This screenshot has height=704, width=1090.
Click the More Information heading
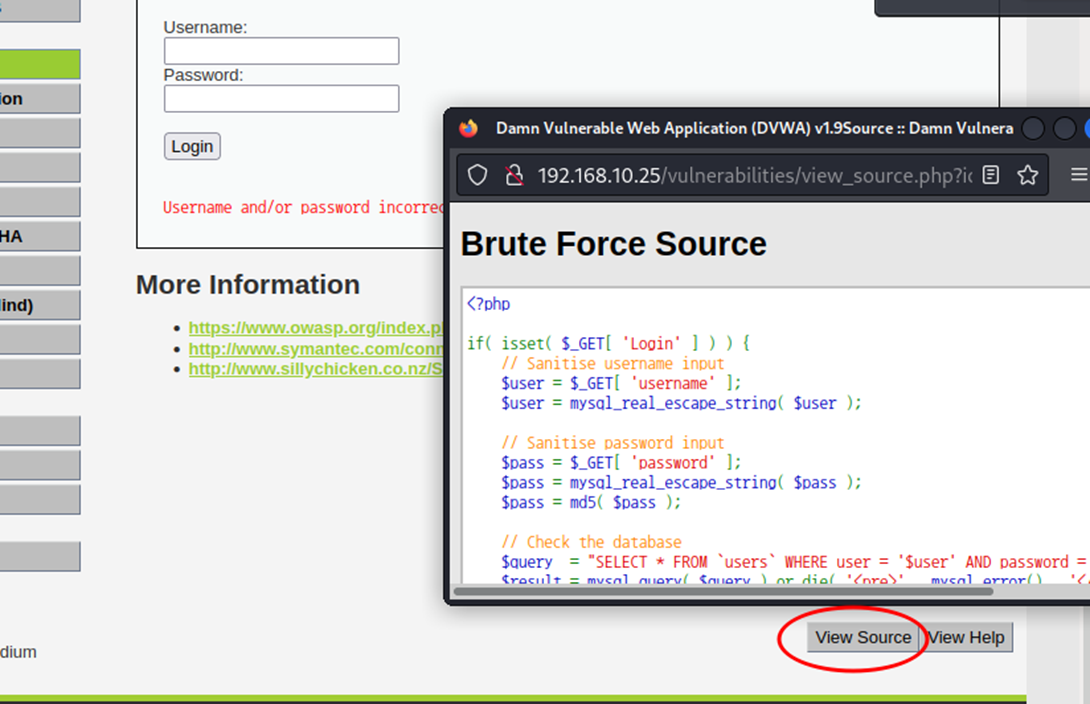coord(248,285)
